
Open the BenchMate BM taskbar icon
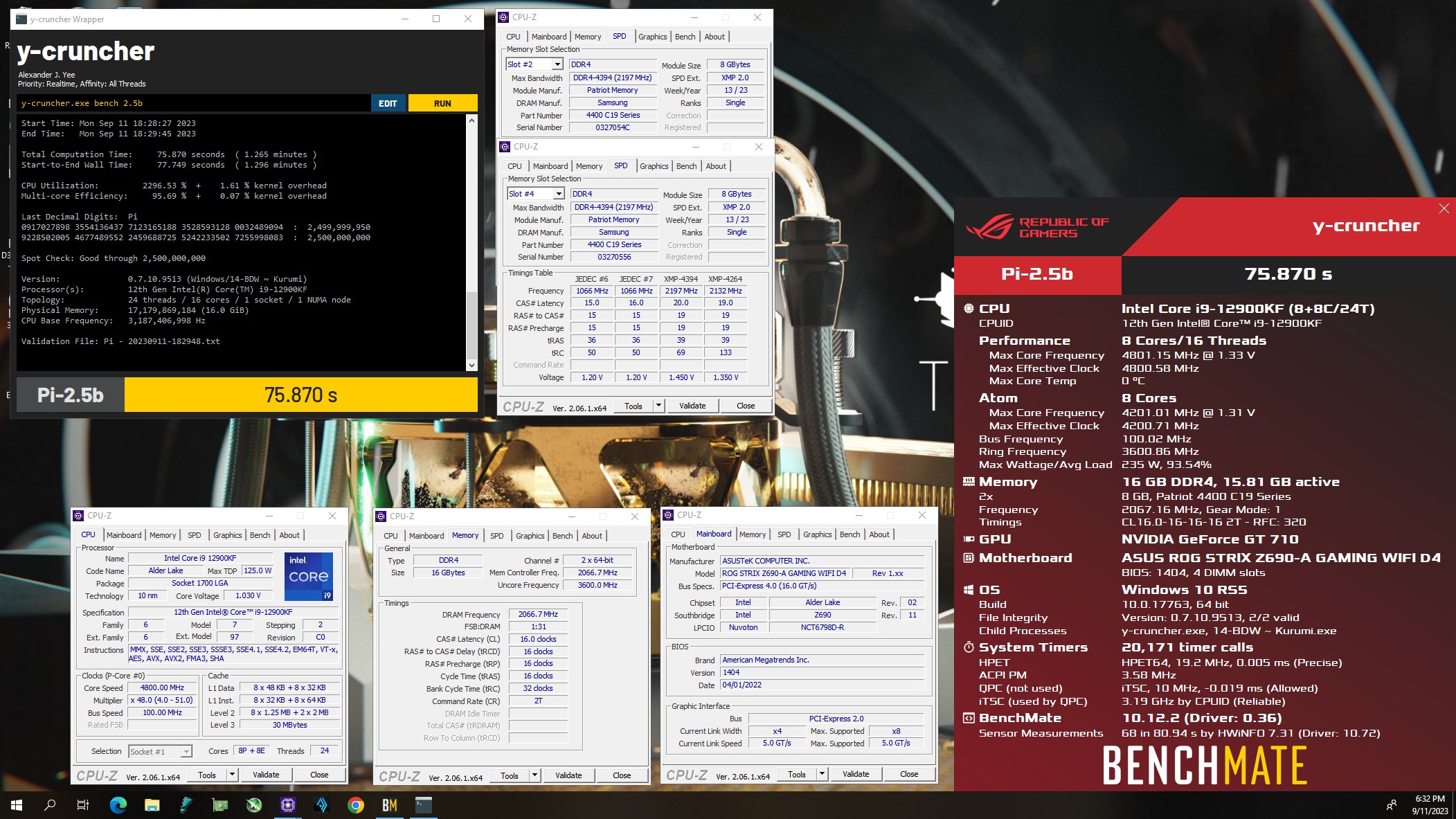pyautogui.click(x=390, y=805)
